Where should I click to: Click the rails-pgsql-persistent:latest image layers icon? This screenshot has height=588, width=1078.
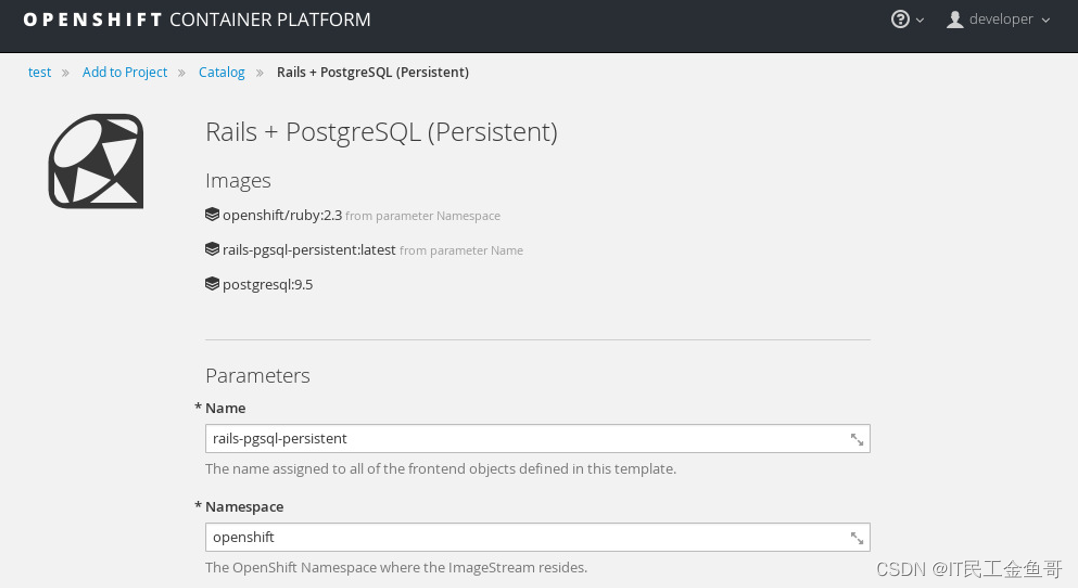(x=212, y=249)
